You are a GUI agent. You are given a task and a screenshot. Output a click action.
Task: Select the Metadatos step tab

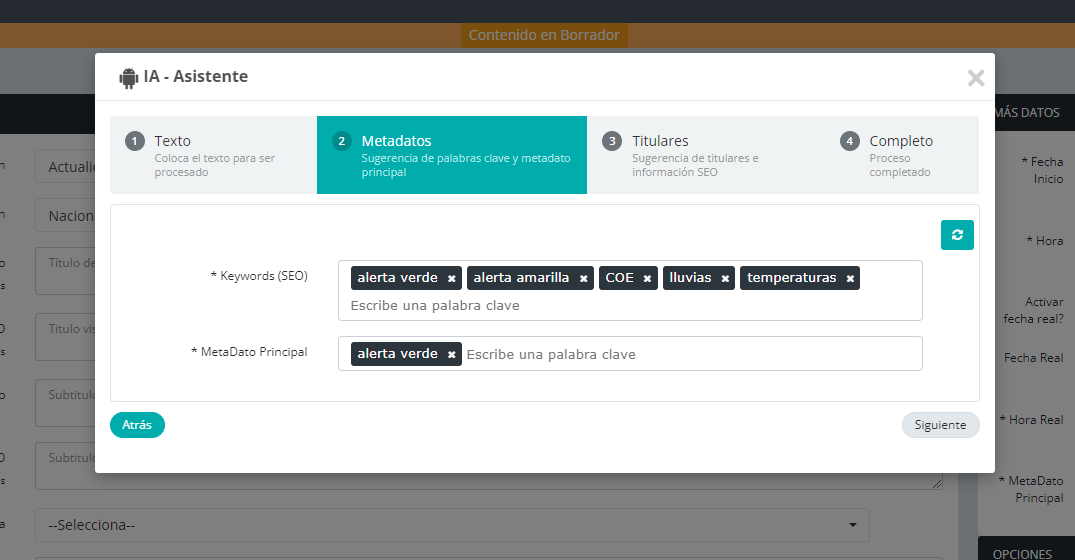pyautogui.click(x=451, y=155)
